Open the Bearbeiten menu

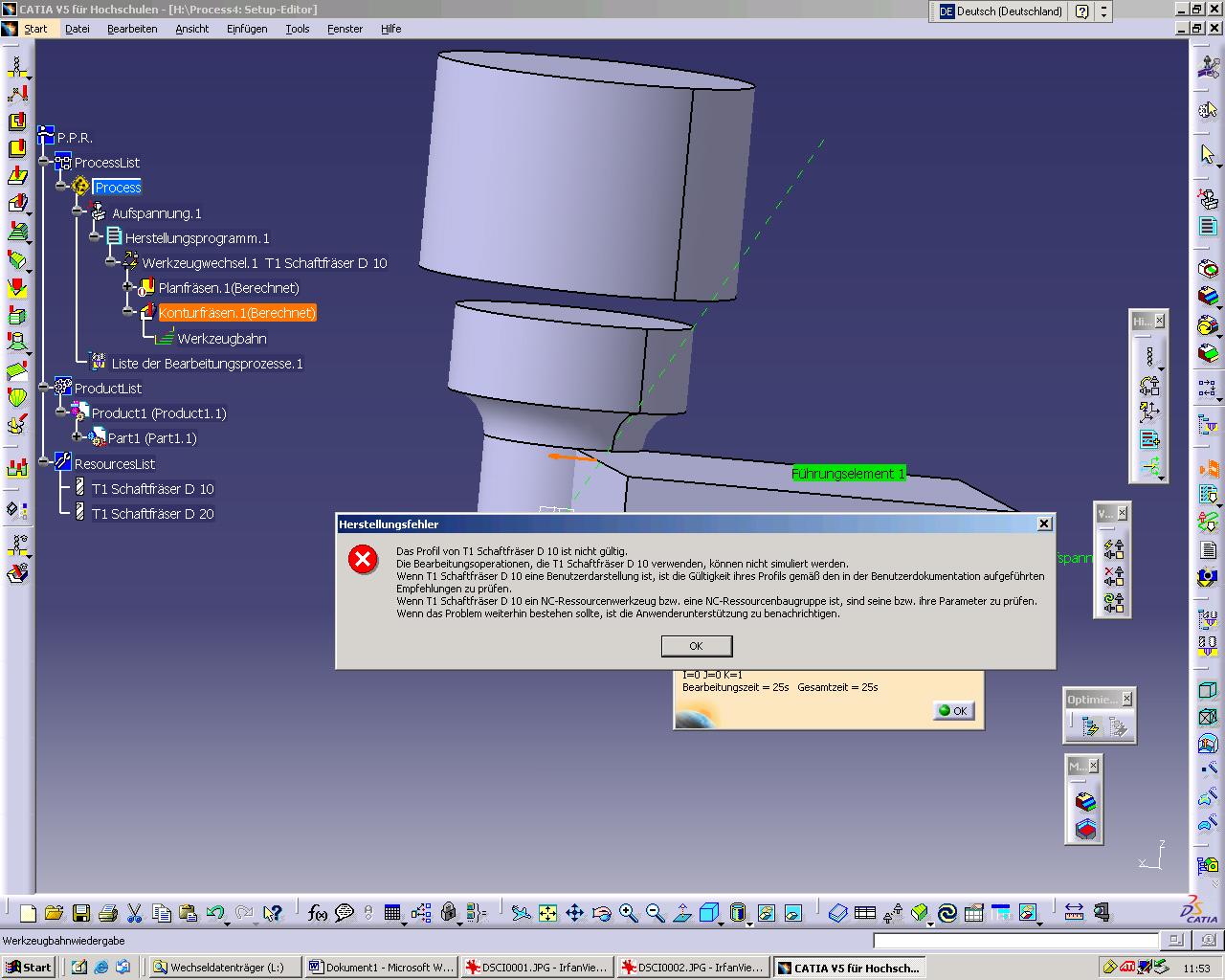coord(132,29)
